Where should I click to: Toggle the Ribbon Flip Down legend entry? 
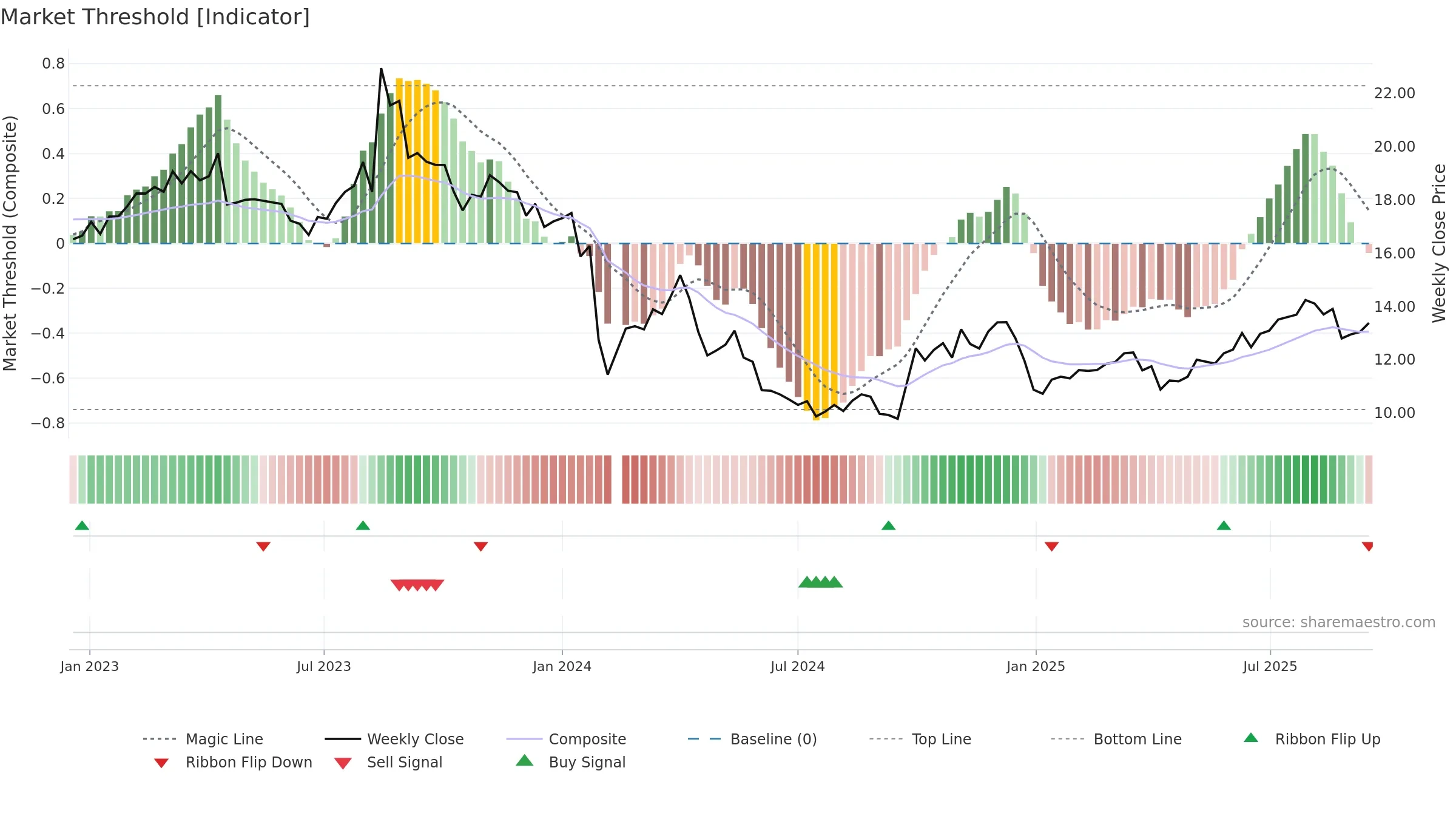tap(232, 762)
